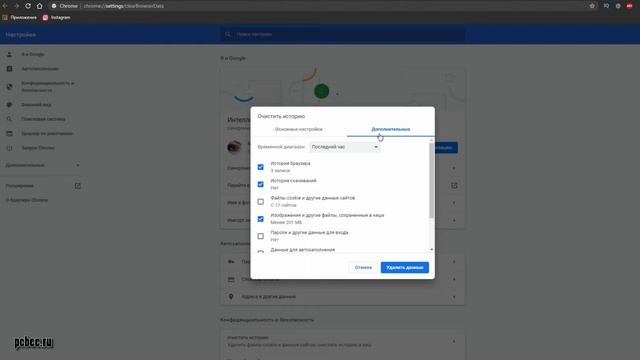Click Отмена button in dialog

(x=363, y=267)
